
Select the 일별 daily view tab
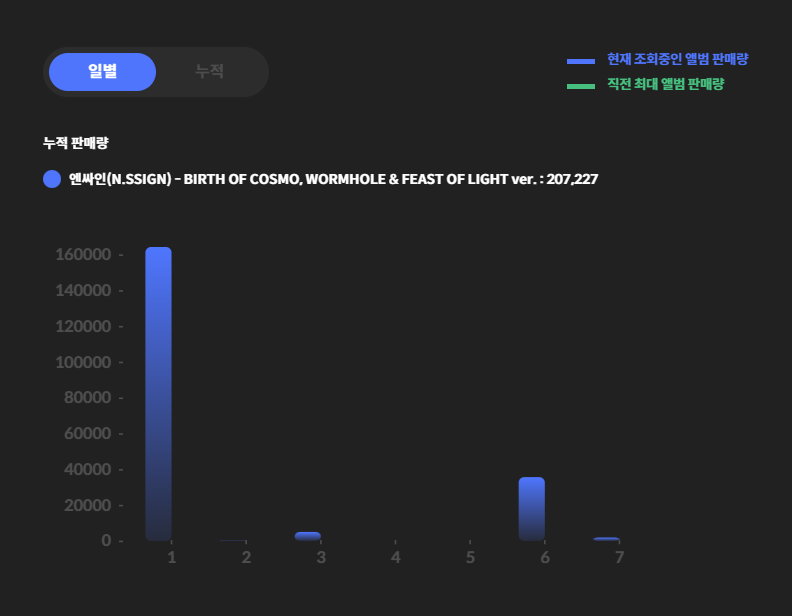click(x=103, y=72)
